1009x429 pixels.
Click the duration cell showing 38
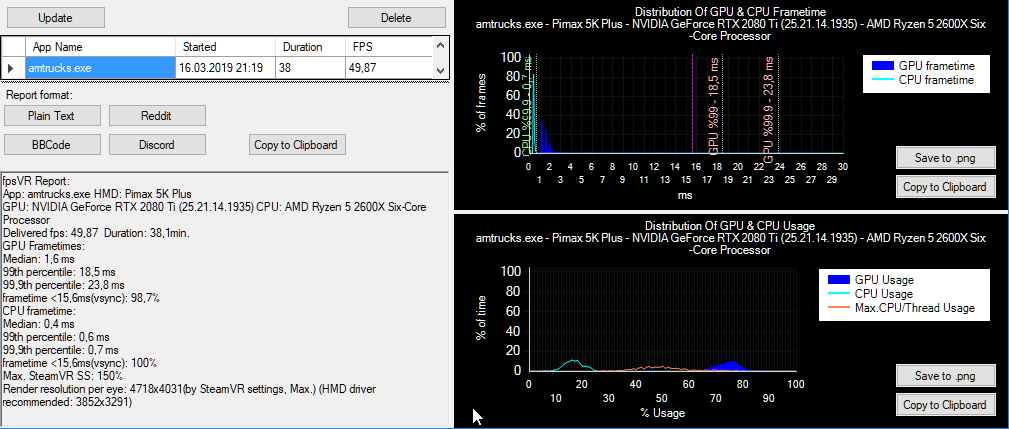pos(311,68)
